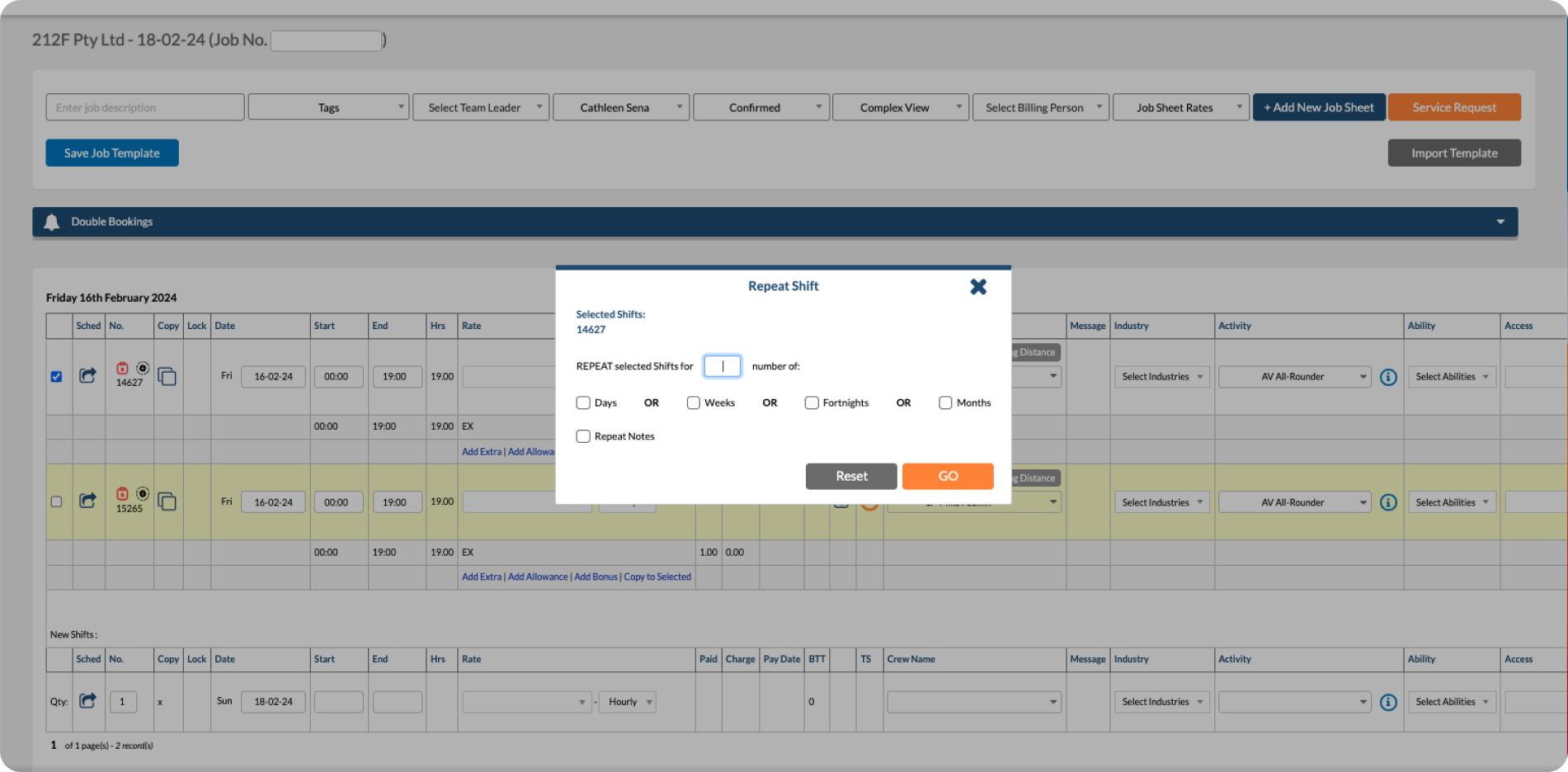Expand the Double Bookings panel arrow
This screenshot has width=1568, height=772.
point(1500,222)
